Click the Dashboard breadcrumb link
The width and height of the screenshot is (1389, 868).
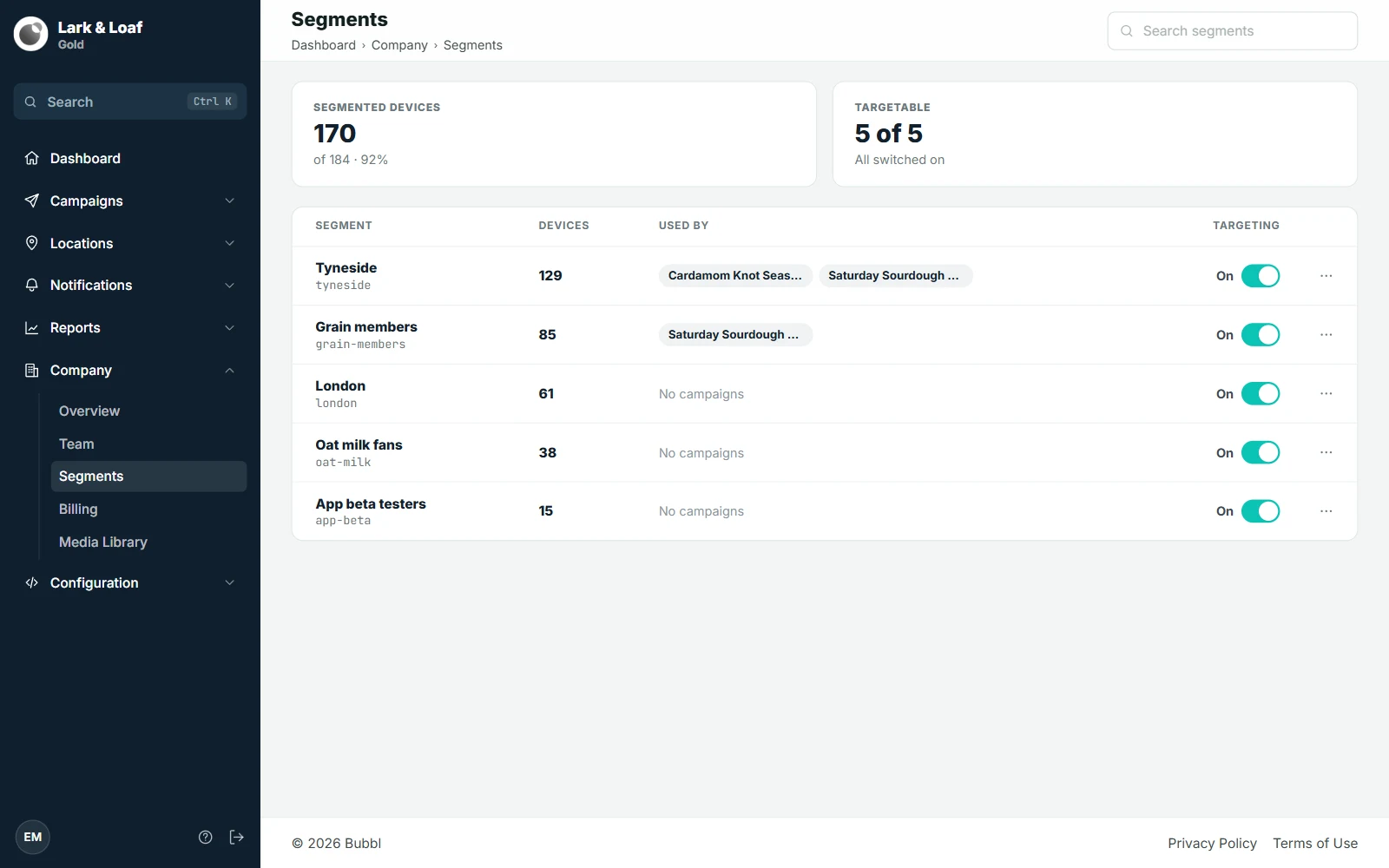(324, 45)
